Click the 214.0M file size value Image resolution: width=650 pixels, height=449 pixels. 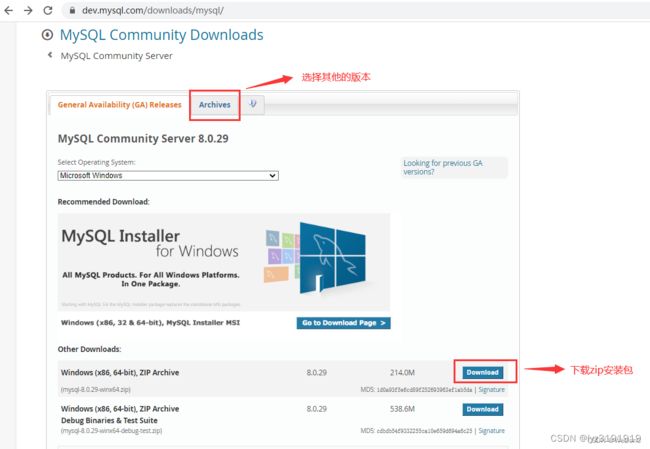[x=402, y=372]
